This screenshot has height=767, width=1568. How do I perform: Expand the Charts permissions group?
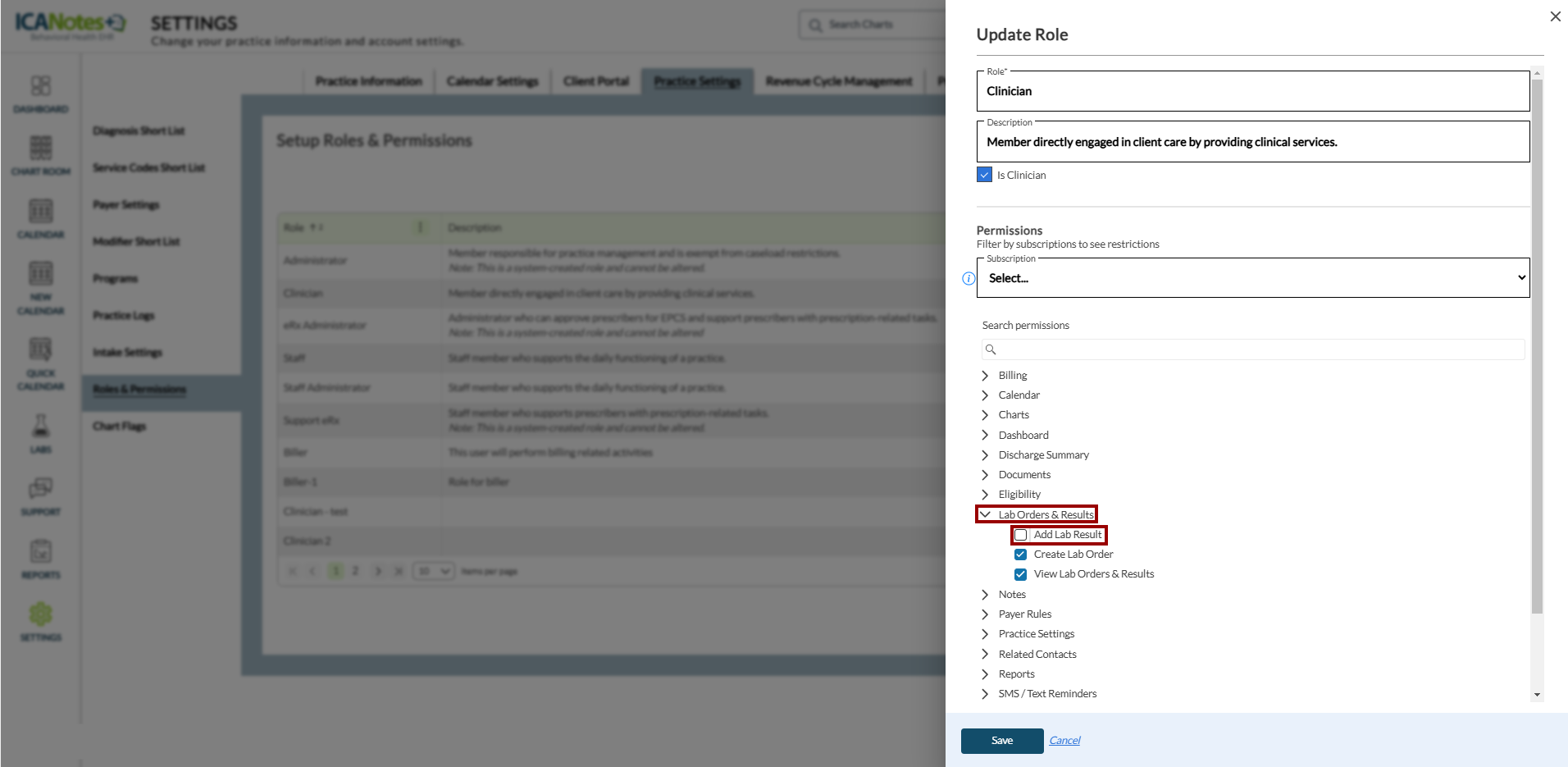tap(985, 415)
